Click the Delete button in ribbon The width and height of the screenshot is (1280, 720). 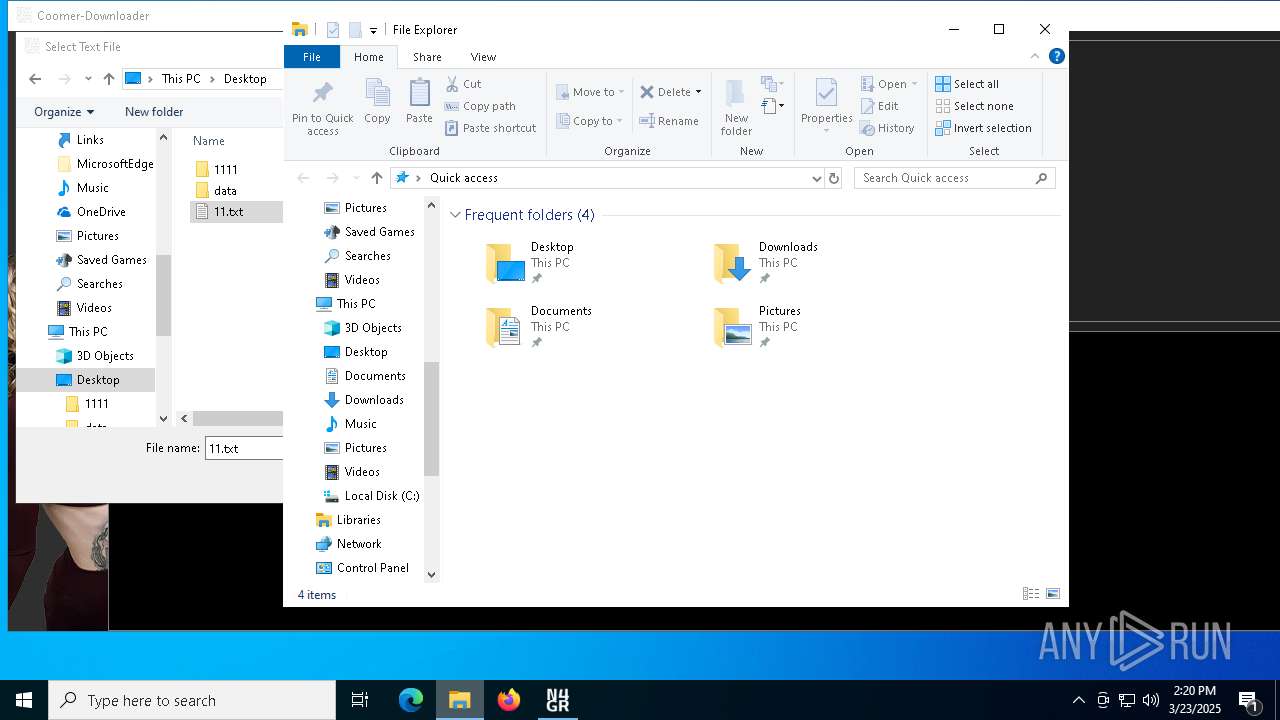click(x=665, y=92)
